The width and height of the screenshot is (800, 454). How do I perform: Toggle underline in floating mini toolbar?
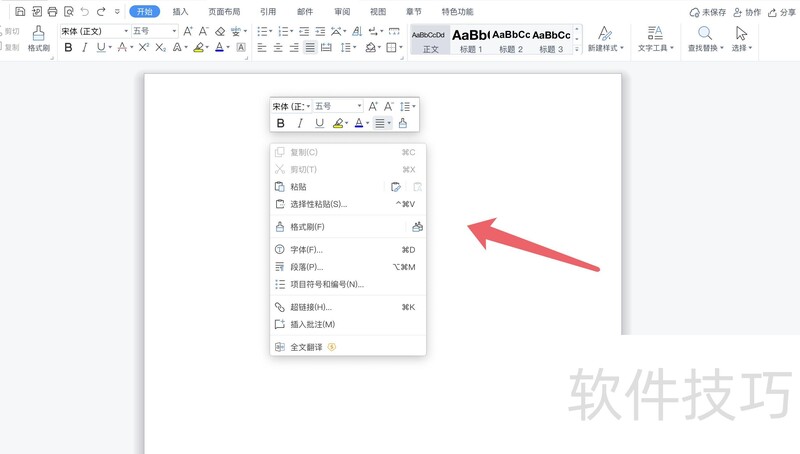[319, 123]
